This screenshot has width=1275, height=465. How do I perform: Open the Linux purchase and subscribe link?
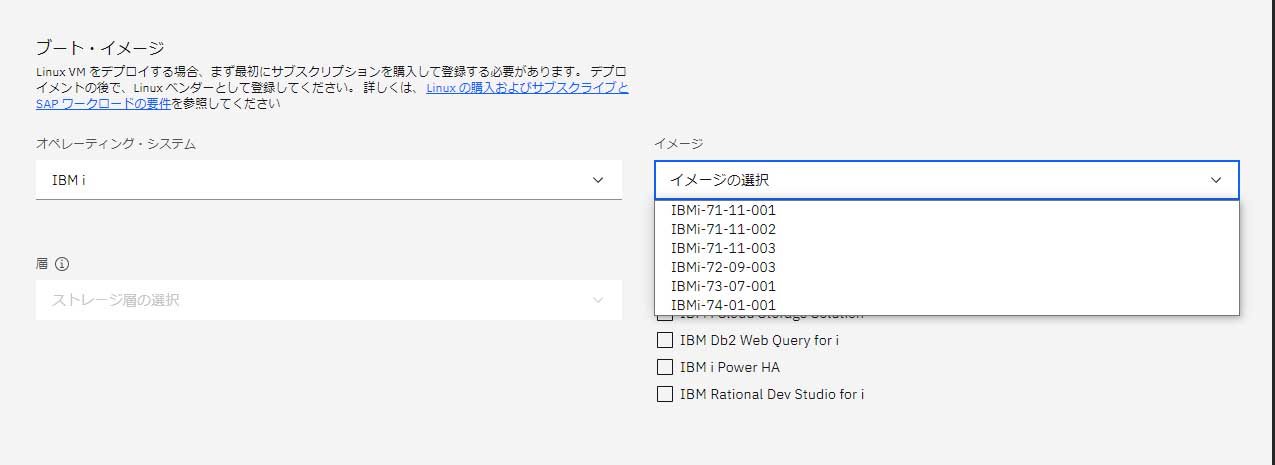pos(527,88)
